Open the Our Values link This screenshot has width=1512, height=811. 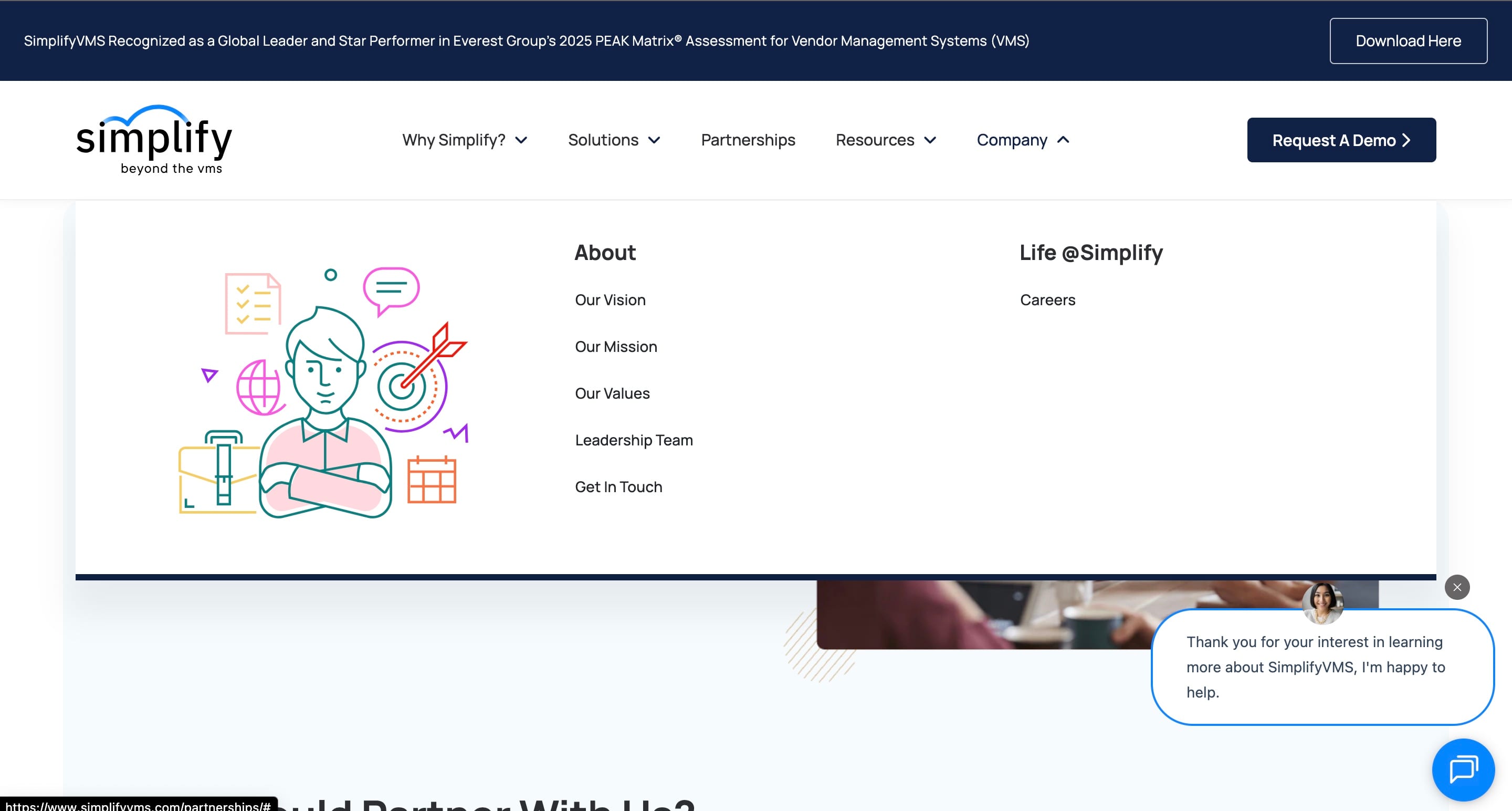point(612,393)
